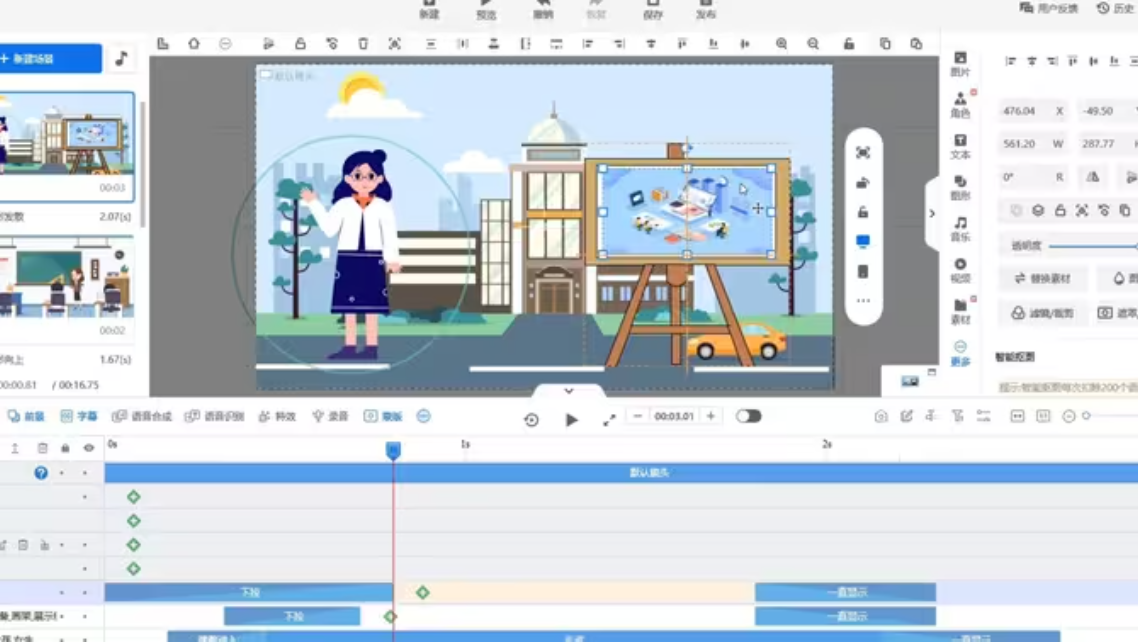Toggle lock icon in timeline header
The width and height of the screenshot is (1138, 642).
(x=65, y=448)
